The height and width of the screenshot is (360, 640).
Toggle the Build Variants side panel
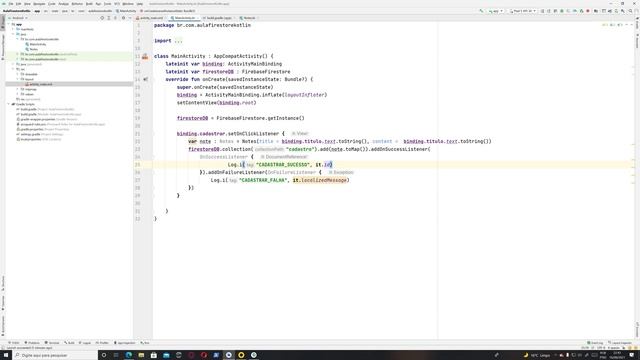point(3,326)
